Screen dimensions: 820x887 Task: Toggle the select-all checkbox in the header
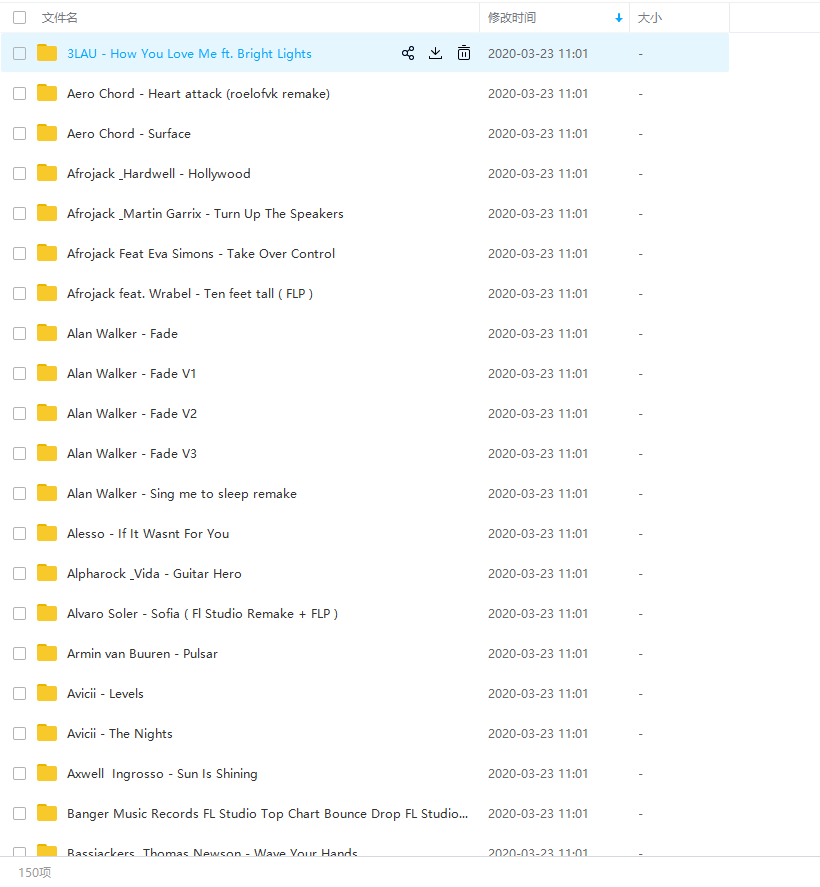click(x=20, y=18)
